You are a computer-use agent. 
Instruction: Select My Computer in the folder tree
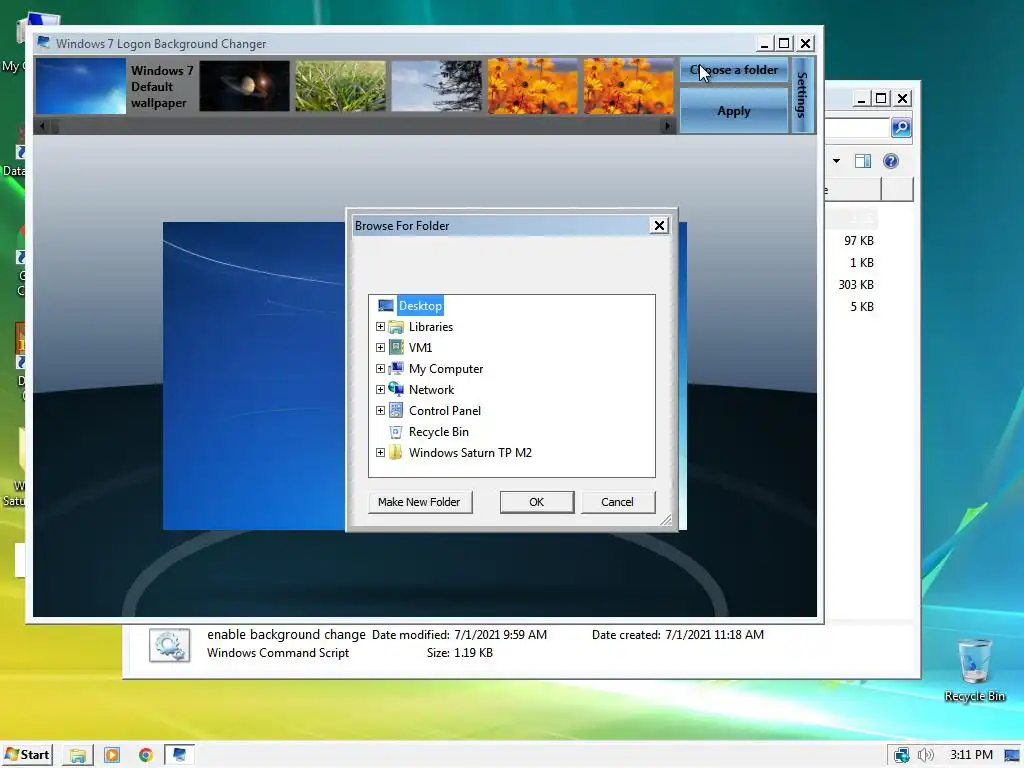click(x=446, y=368)
